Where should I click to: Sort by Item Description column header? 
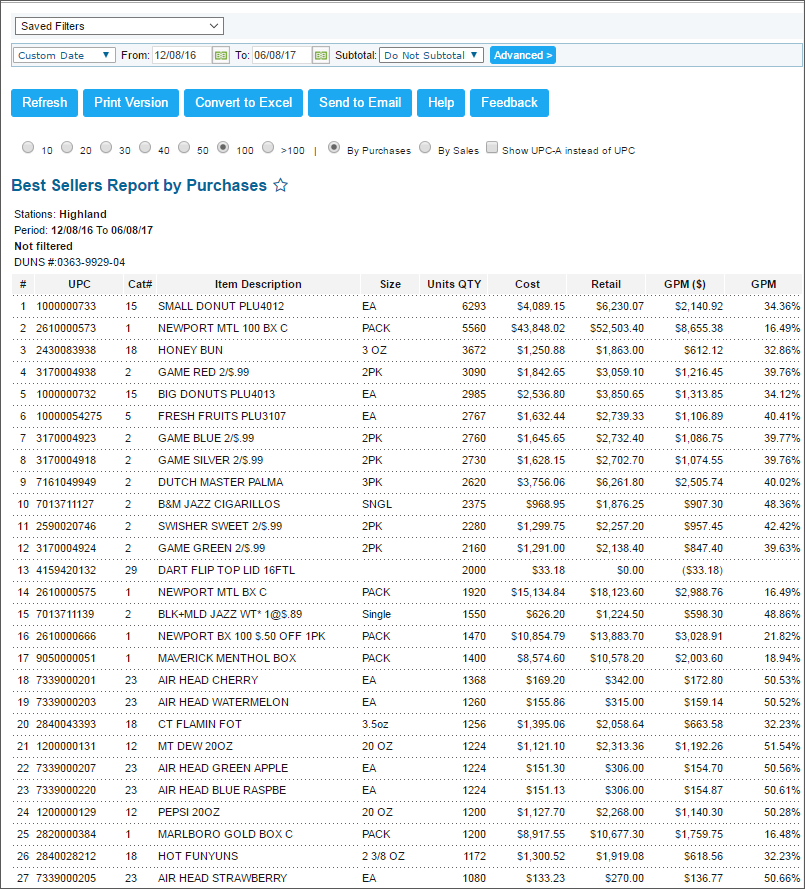[x=258, y=285]
